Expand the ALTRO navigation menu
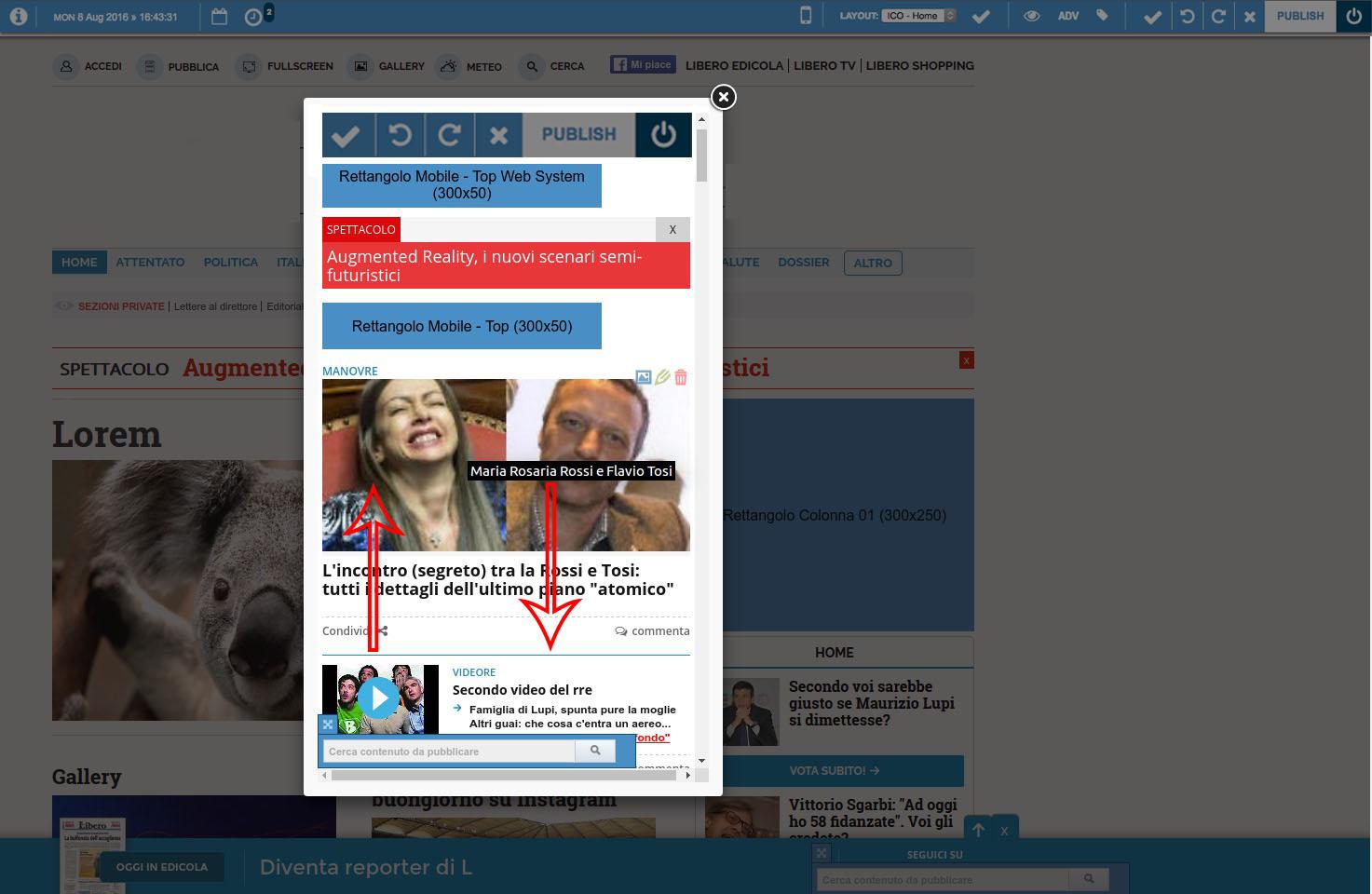Viewport: 1372px width, 894px height. (x=872, y=263)
